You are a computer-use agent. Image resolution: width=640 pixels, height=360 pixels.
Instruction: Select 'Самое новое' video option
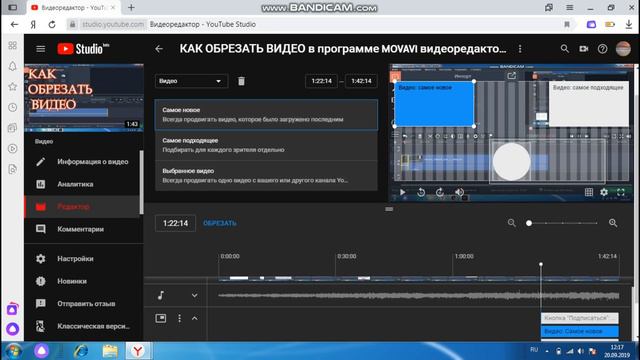266,115
